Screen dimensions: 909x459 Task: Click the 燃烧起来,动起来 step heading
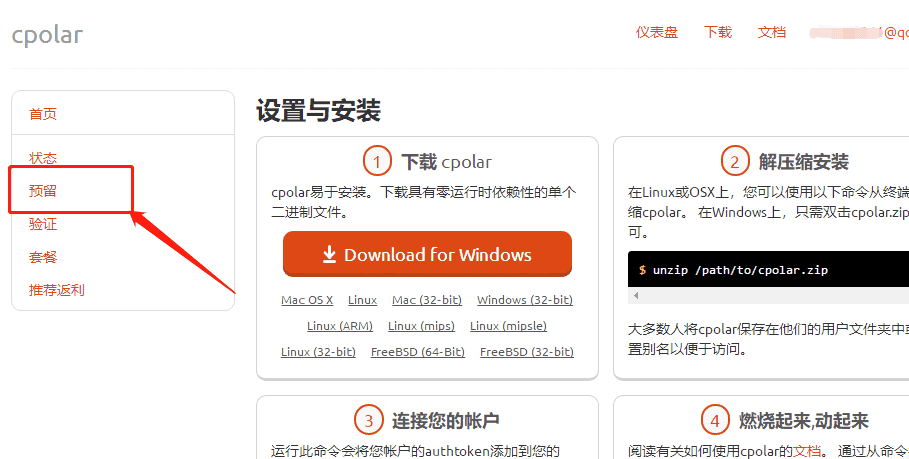pos(803,421)
